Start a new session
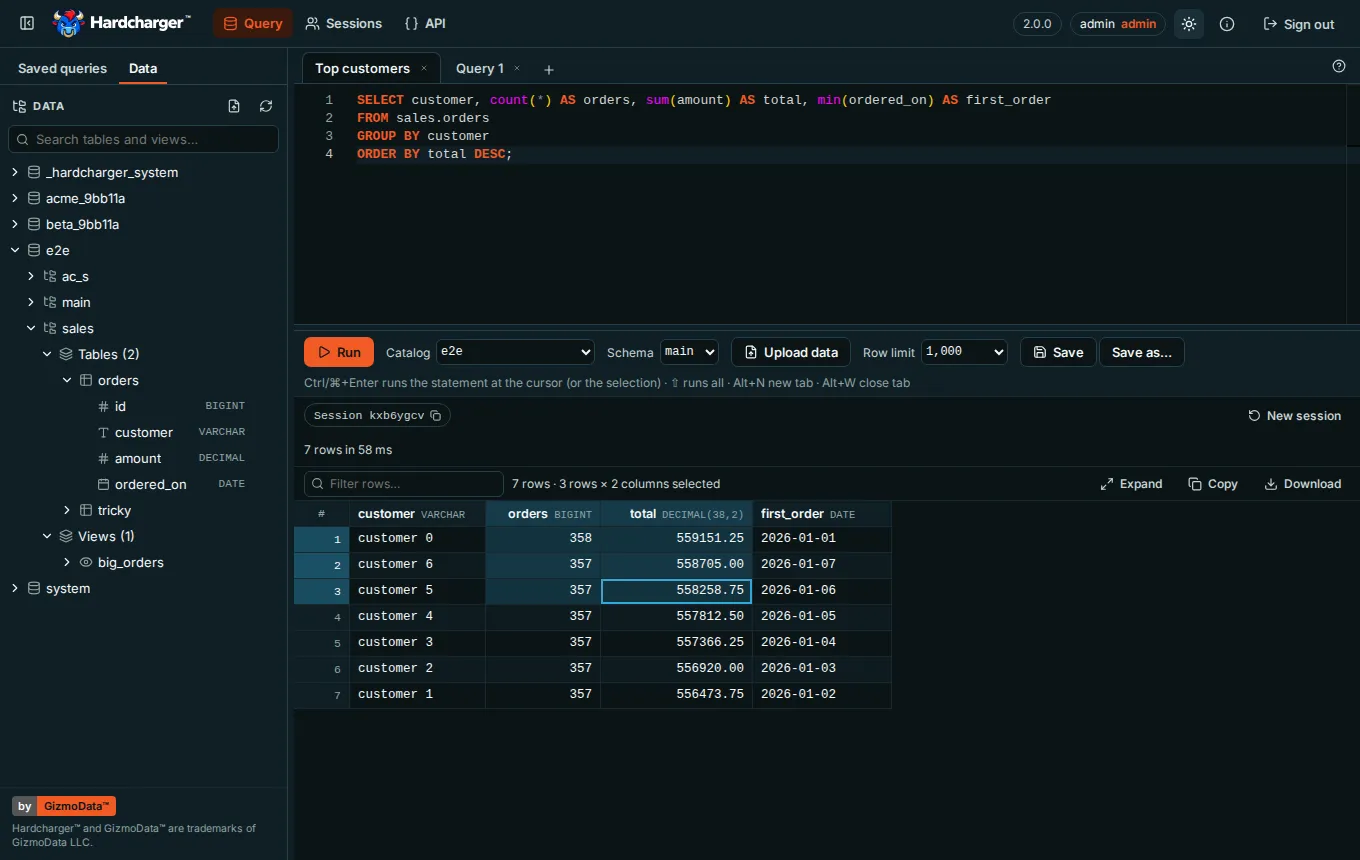The image size is (1360, 860). pyautogui.click(x=1295, y=416)
